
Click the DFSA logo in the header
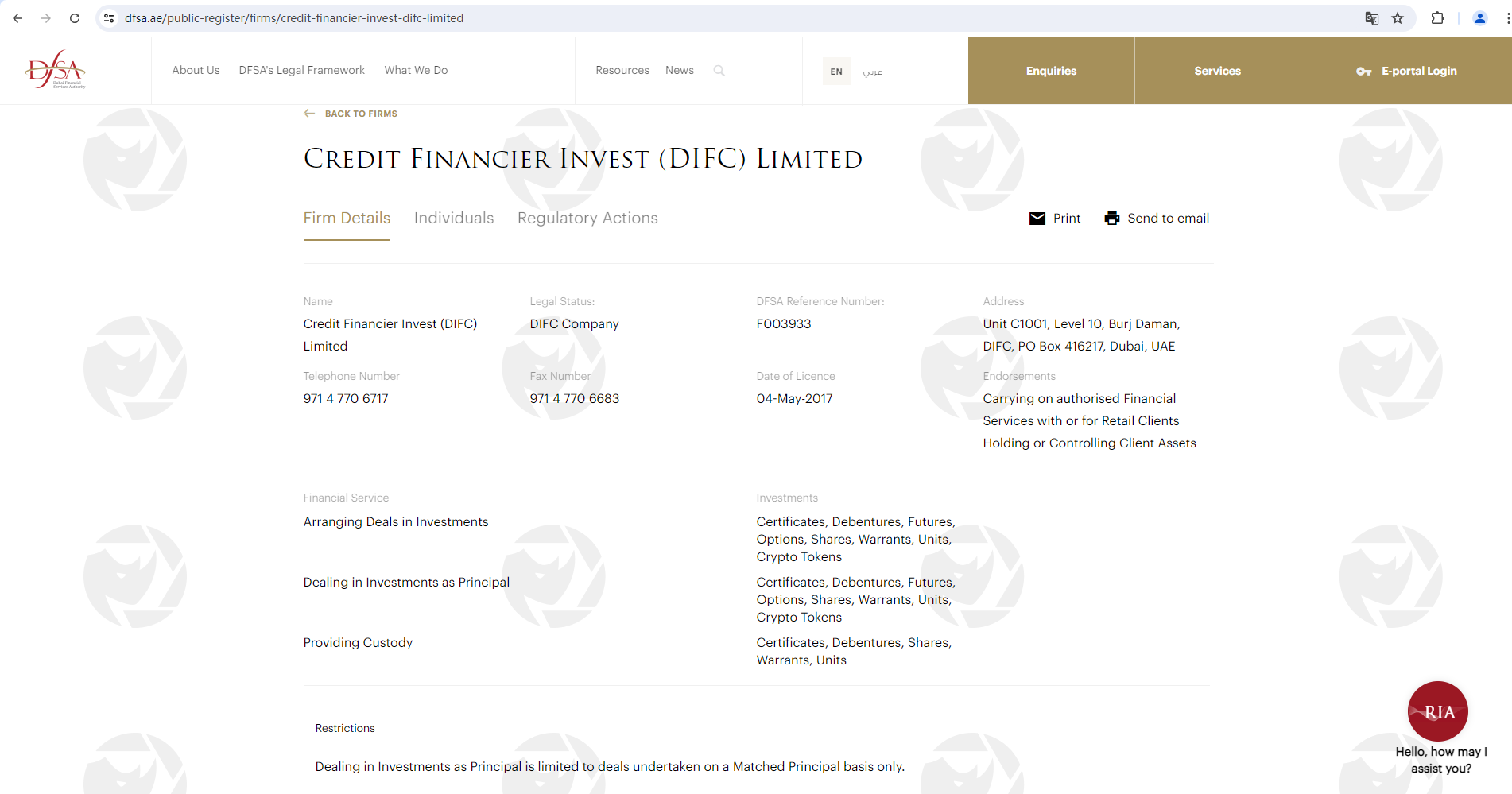click(x=56, y=70)
